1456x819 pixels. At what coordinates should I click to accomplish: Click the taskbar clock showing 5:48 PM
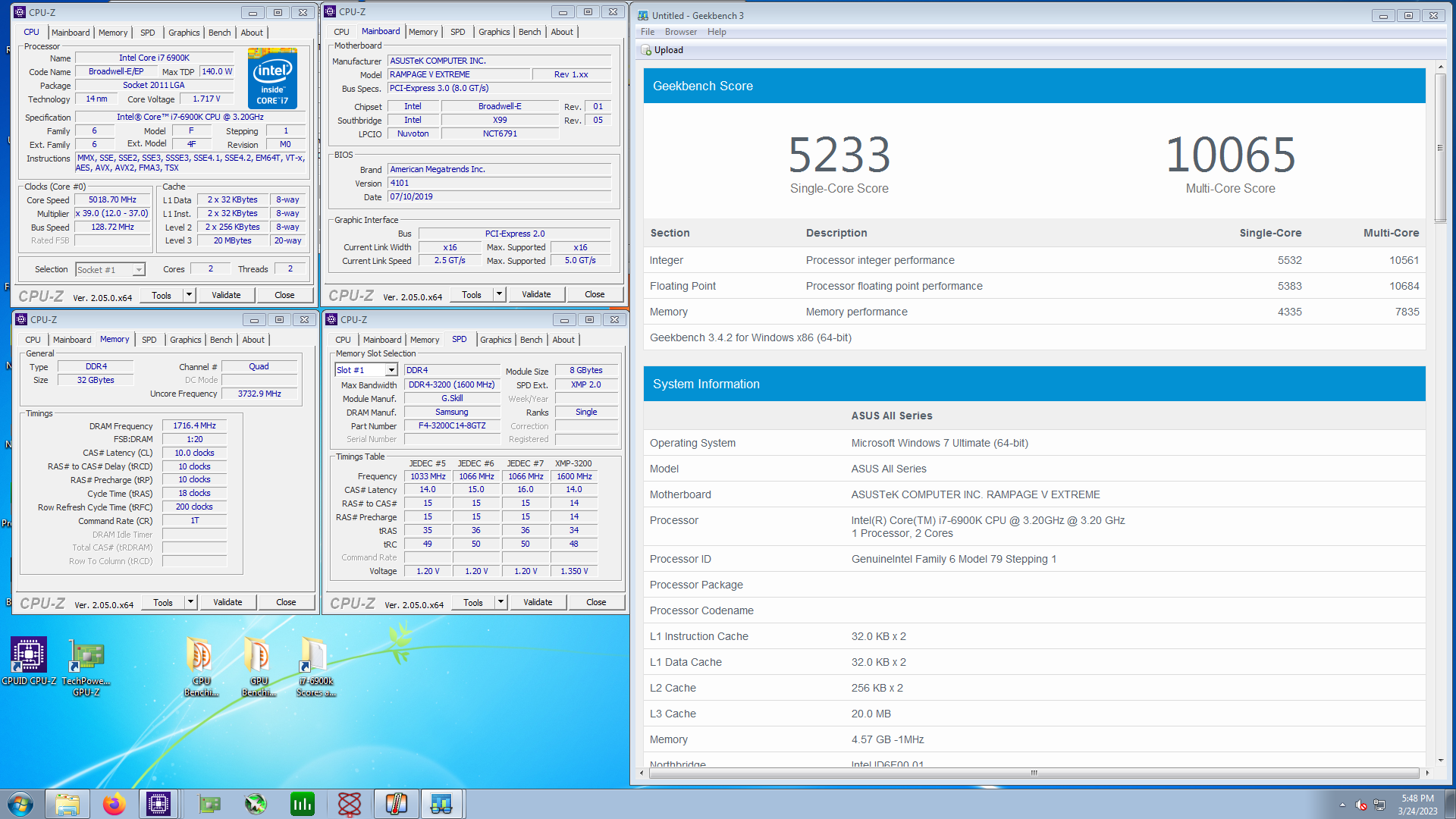click(x=1417, y=805)
